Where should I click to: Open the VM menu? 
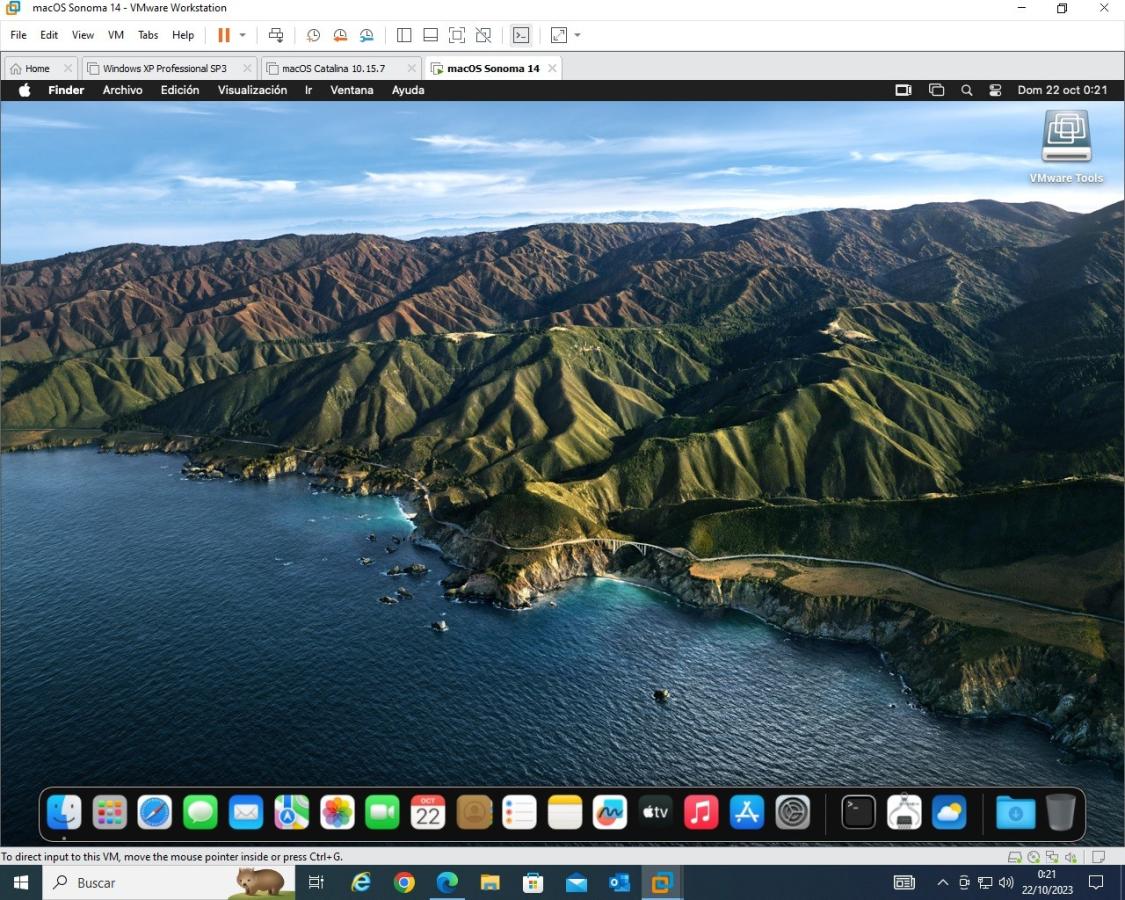tap(116, 35)
